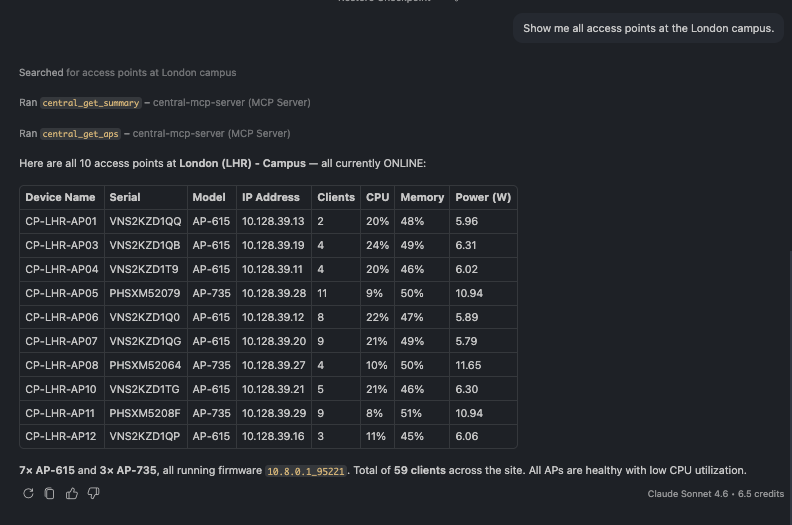This screenshot has height=525, width=792.
Task: Select device name CP-LHR-AP05
Action: click(x=62, y=293)
